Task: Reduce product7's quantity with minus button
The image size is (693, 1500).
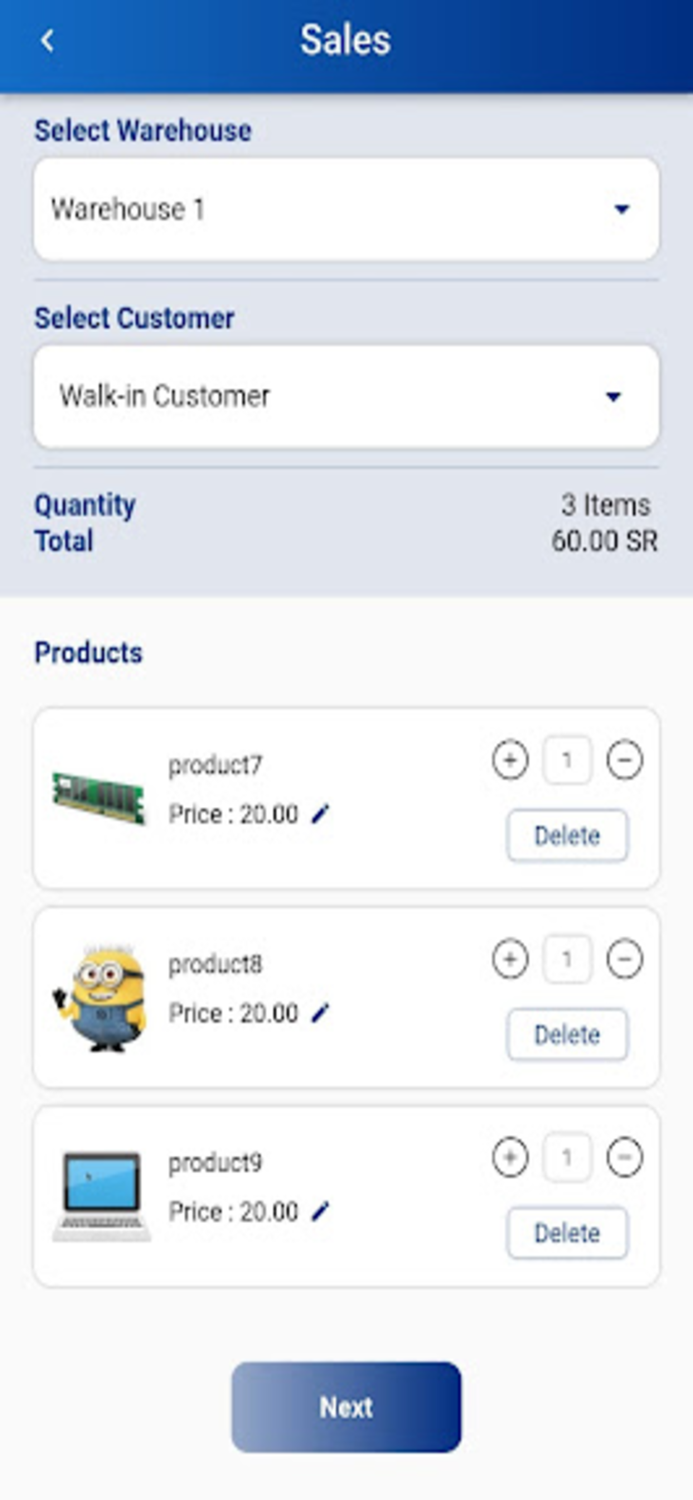Action: (x=625, y=759)
